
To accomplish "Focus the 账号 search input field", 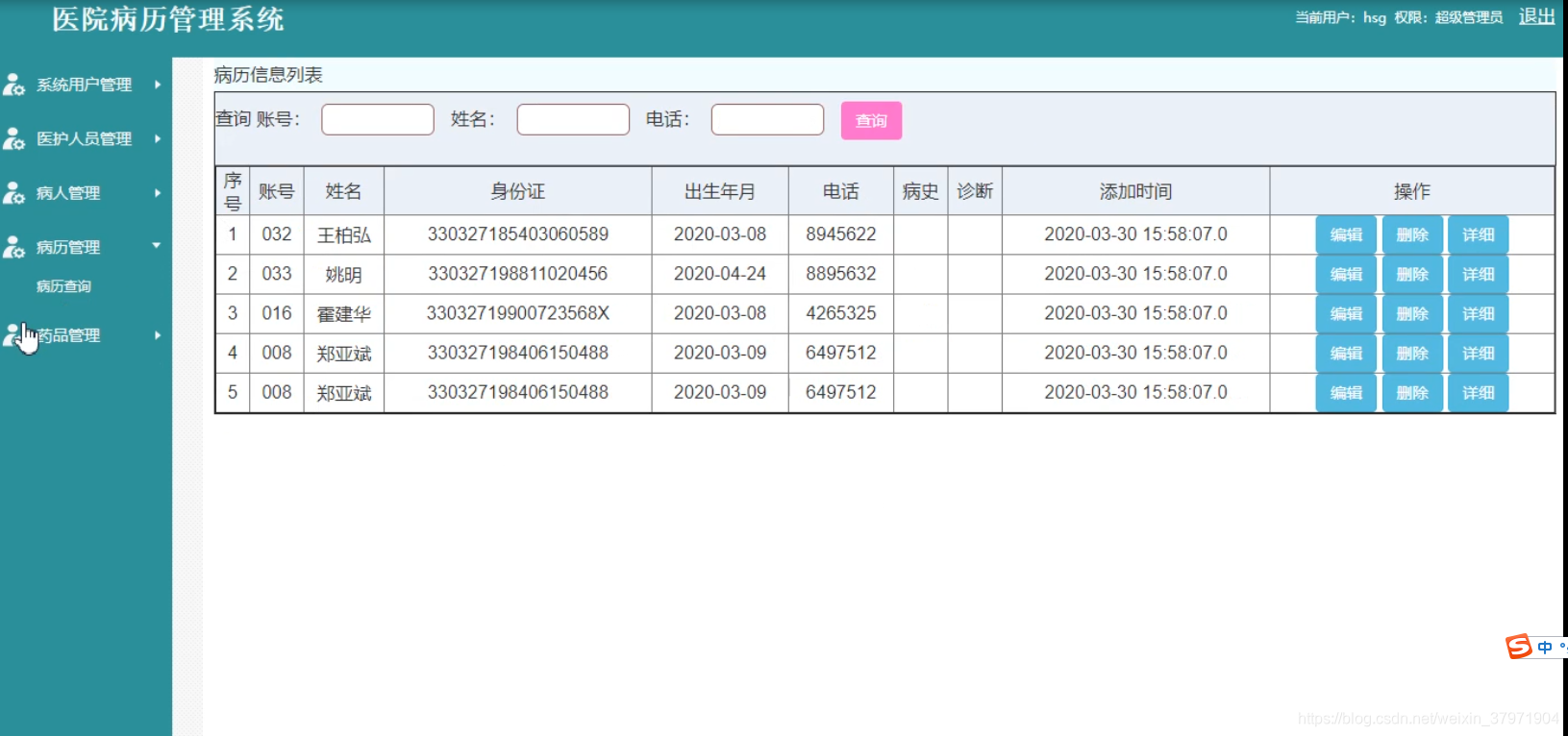I will coord(378,119).
